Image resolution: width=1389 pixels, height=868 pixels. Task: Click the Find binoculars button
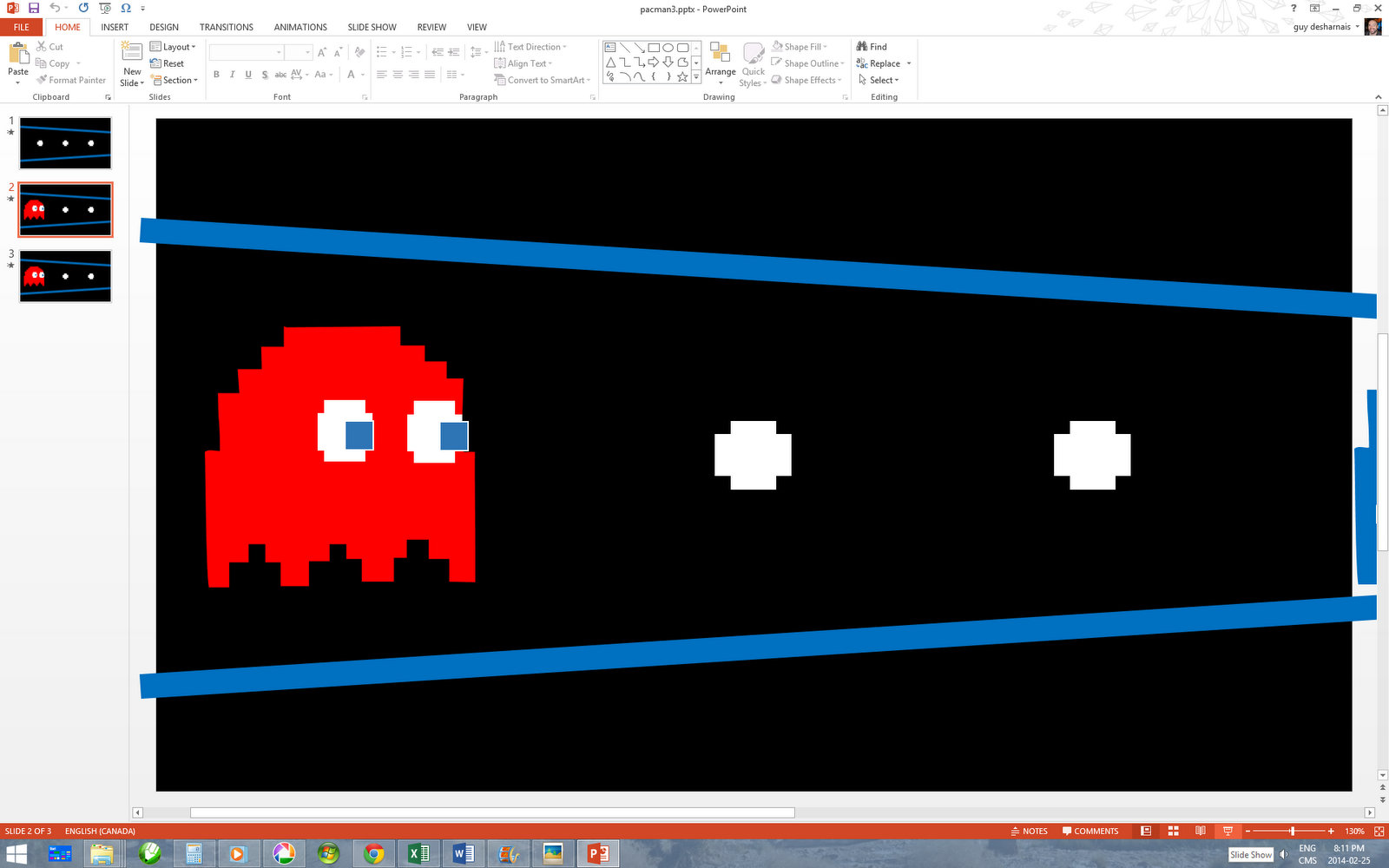click(872, 47)
